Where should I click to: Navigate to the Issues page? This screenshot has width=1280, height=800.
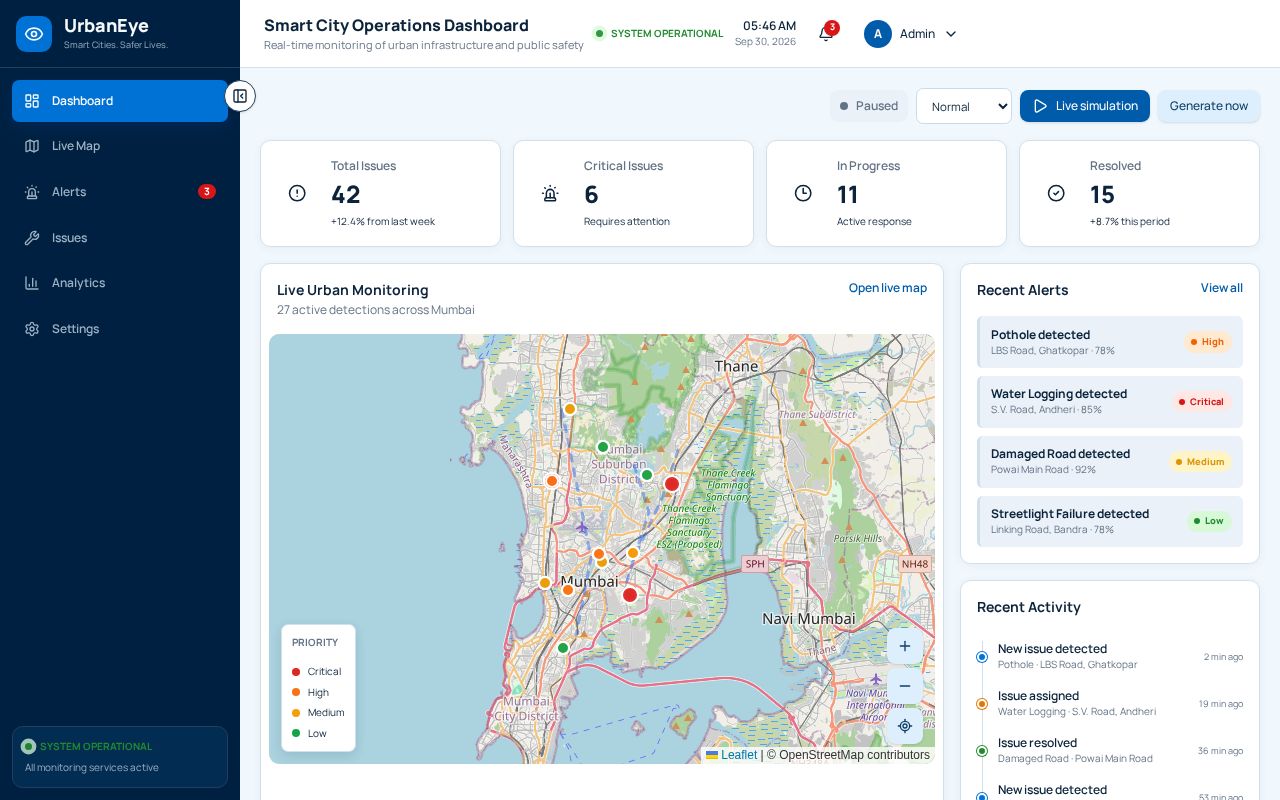(x=120, y=238)
